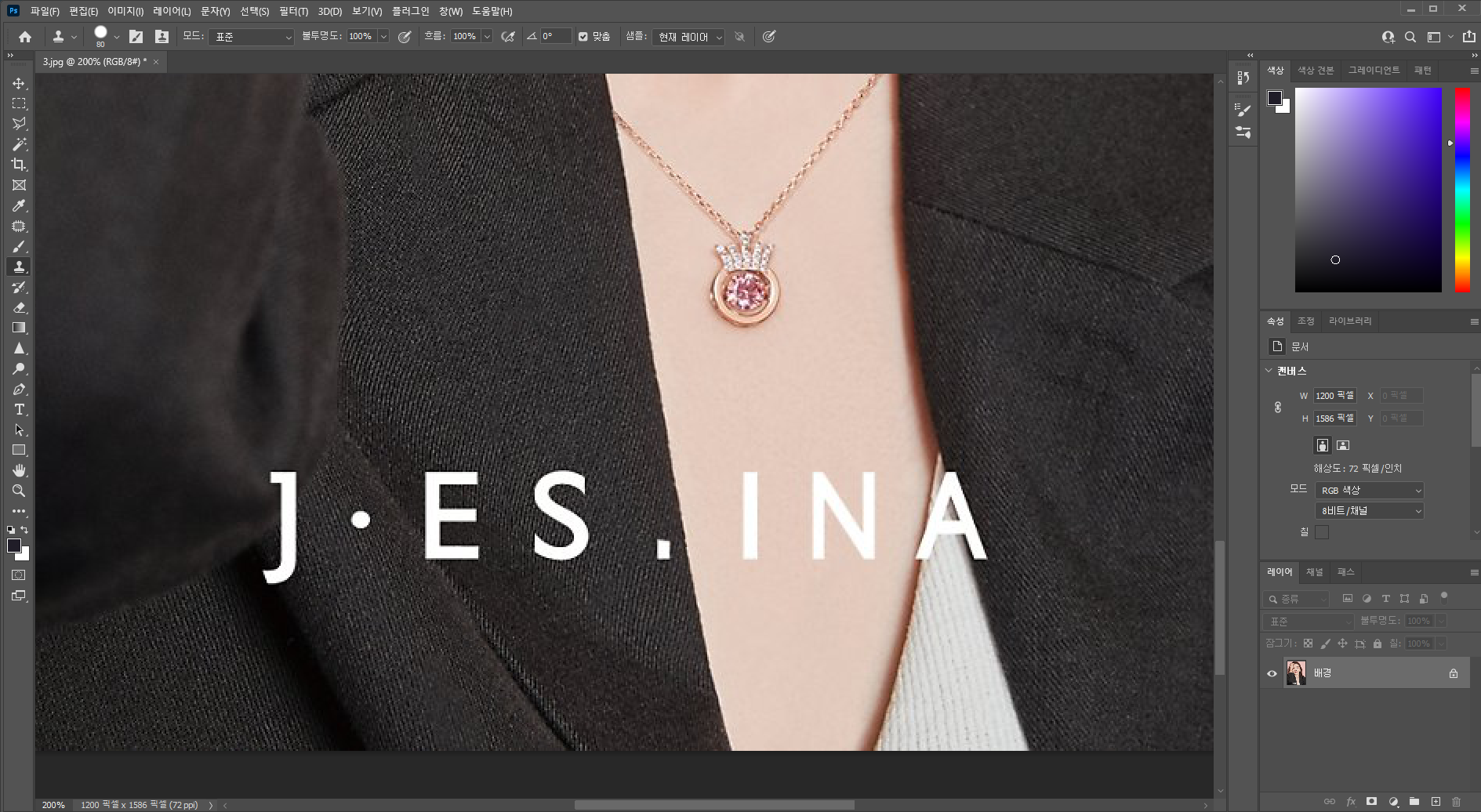Screen dimensions: 1481x812
Task: Select the Magic Wand tool
Action: (19, 144)
